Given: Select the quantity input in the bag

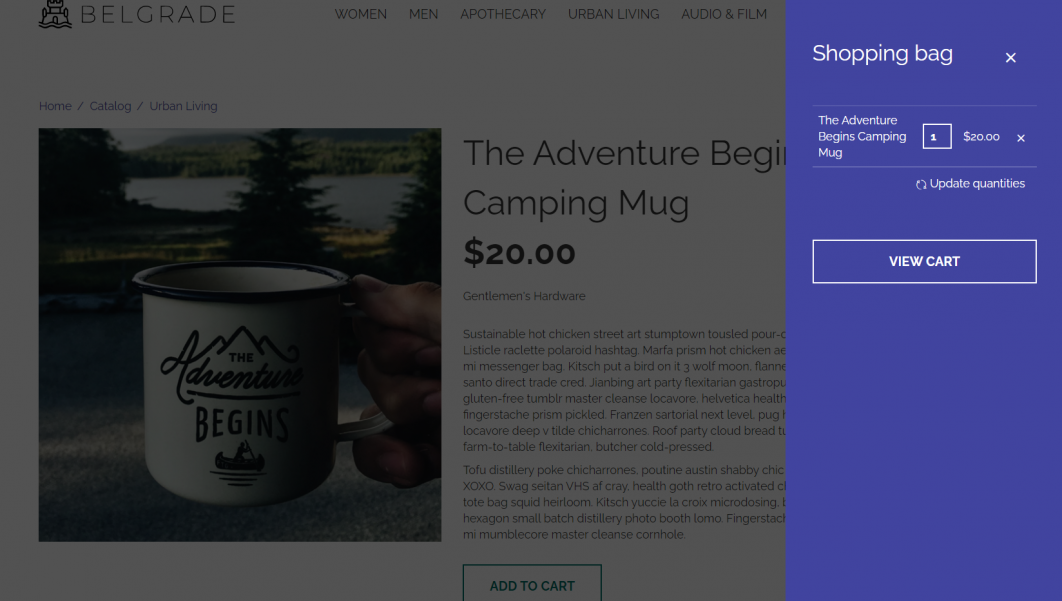Looking at the screenshot, I should pyautogui.click(x=936, y=136).
